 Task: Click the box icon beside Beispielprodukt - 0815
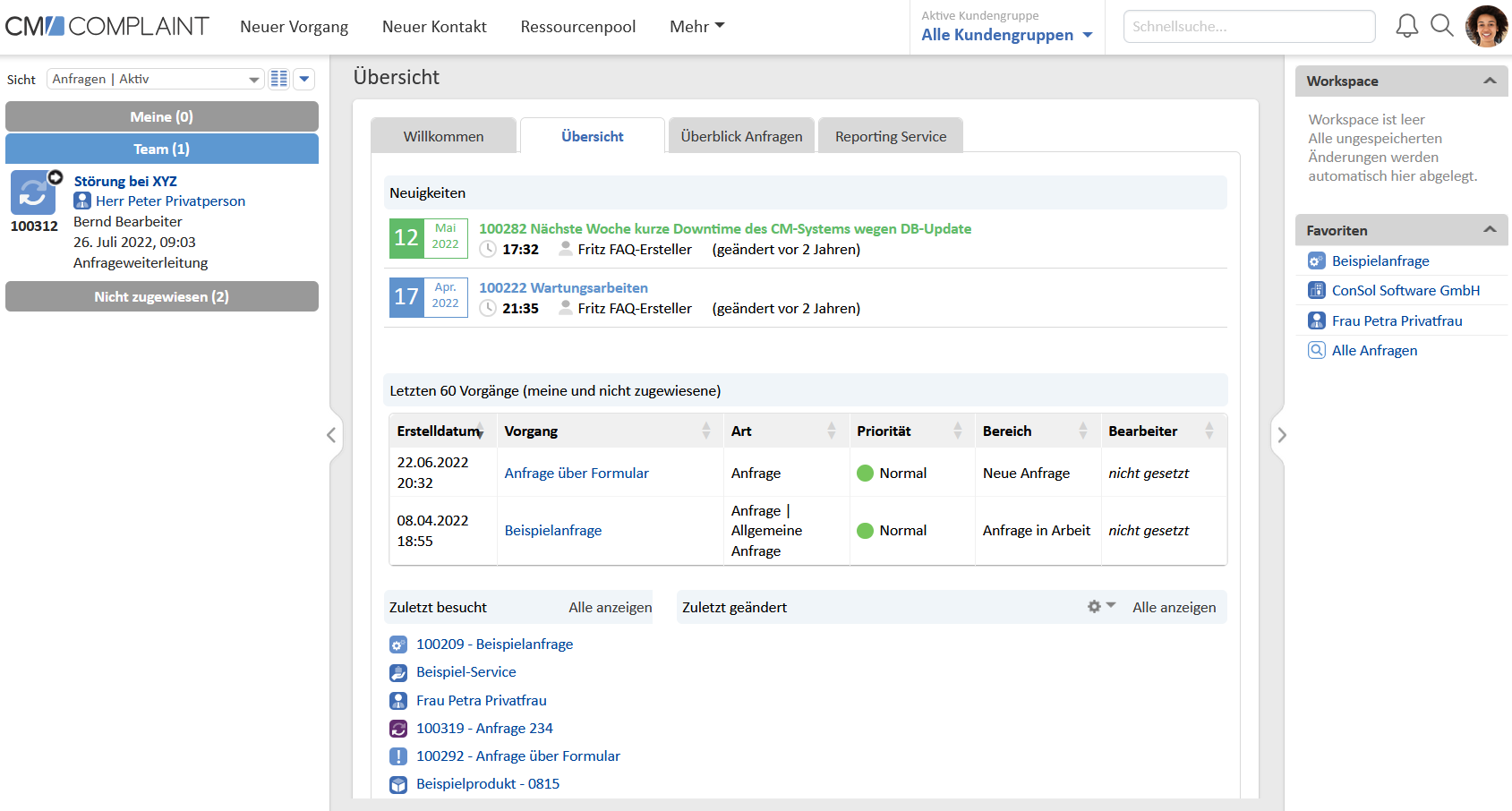click(x=398, y=784)
